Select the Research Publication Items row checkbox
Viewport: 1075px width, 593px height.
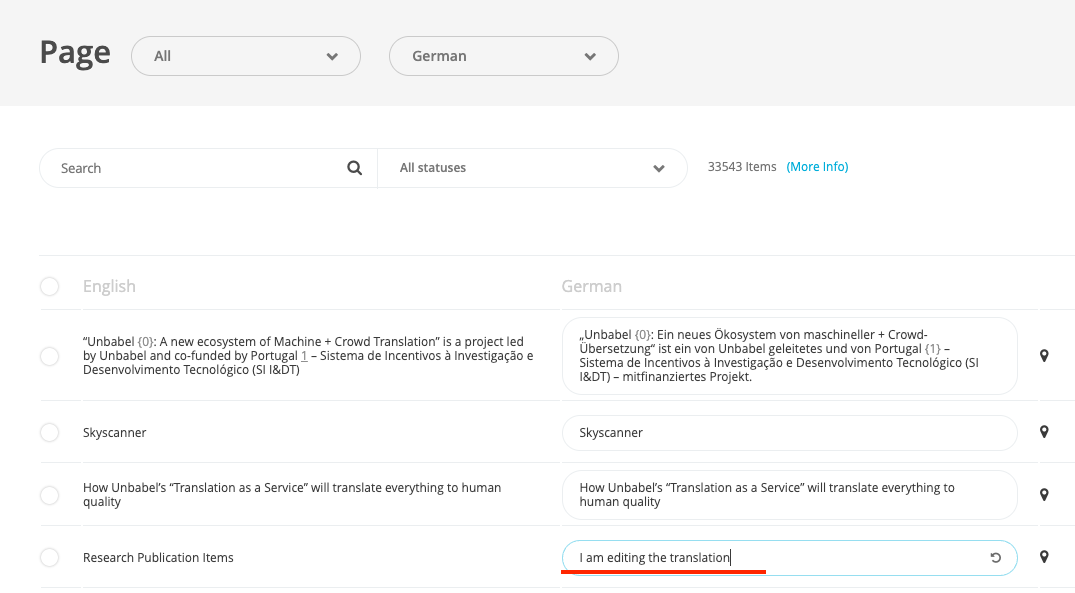[x=50, y=558]
